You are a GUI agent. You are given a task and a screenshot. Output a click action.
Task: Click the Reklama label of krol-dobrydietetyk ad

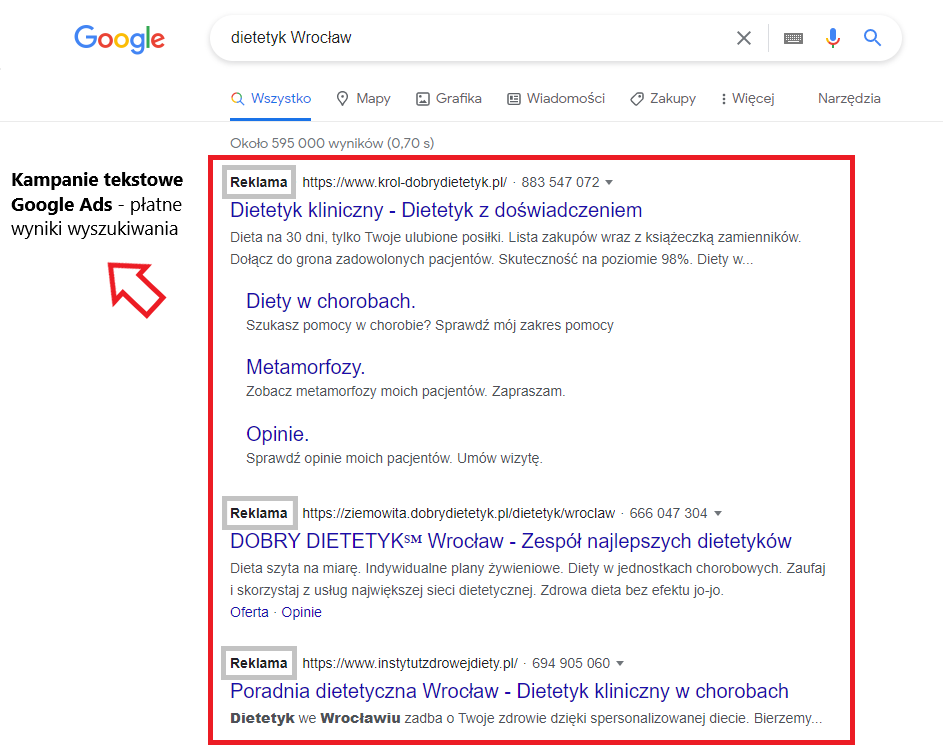(x=259, y=182)
